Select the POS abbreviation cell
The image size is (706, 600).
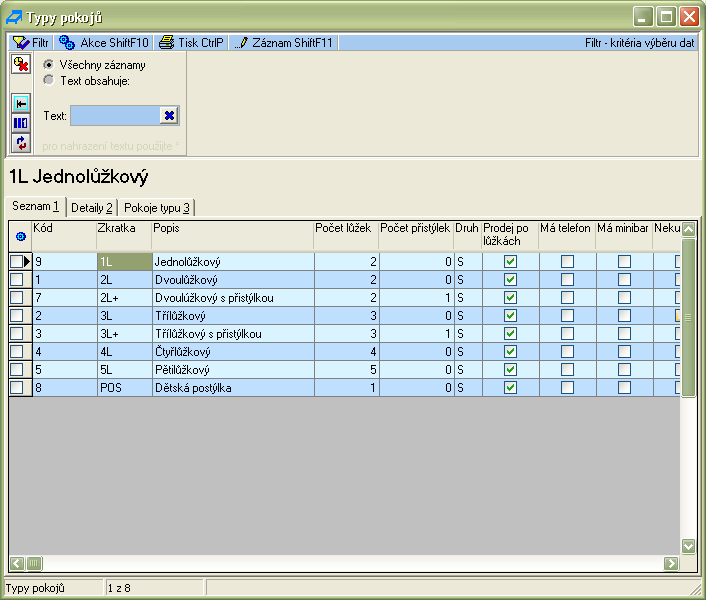point(125,388)
